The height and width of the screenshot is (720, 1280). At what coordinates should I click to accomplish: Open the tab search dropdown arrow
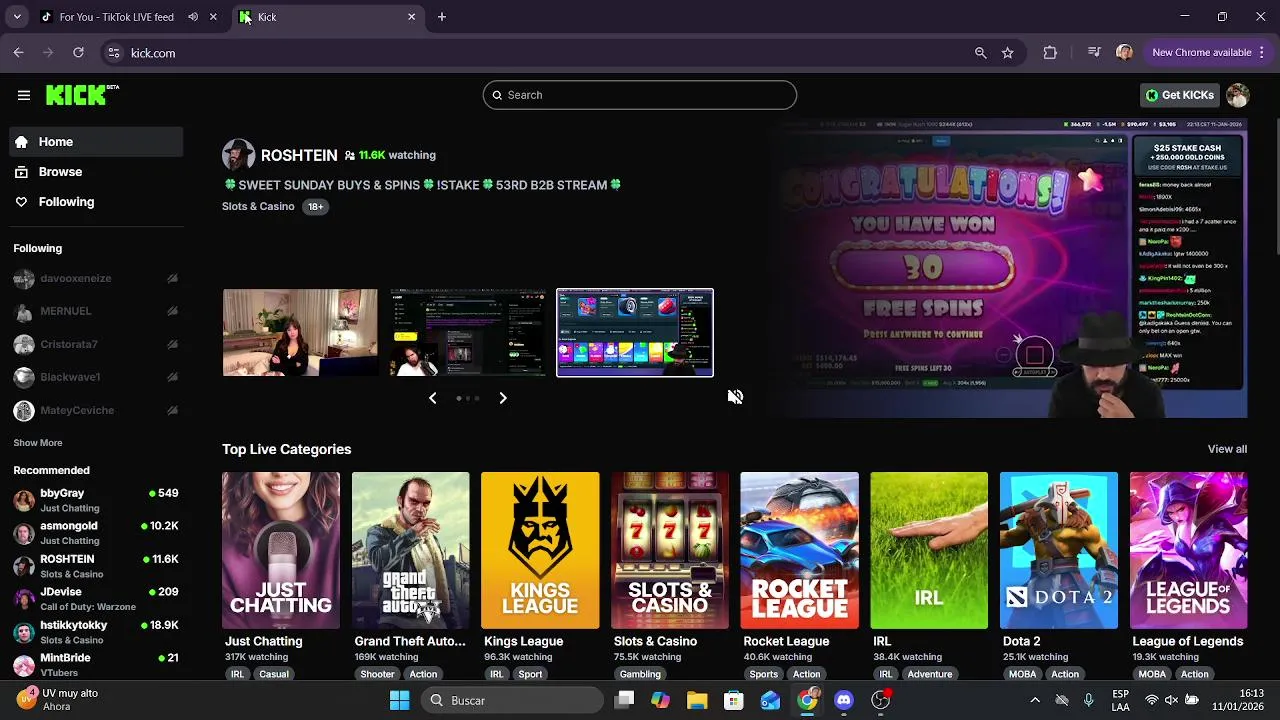(x=17, y=17)
